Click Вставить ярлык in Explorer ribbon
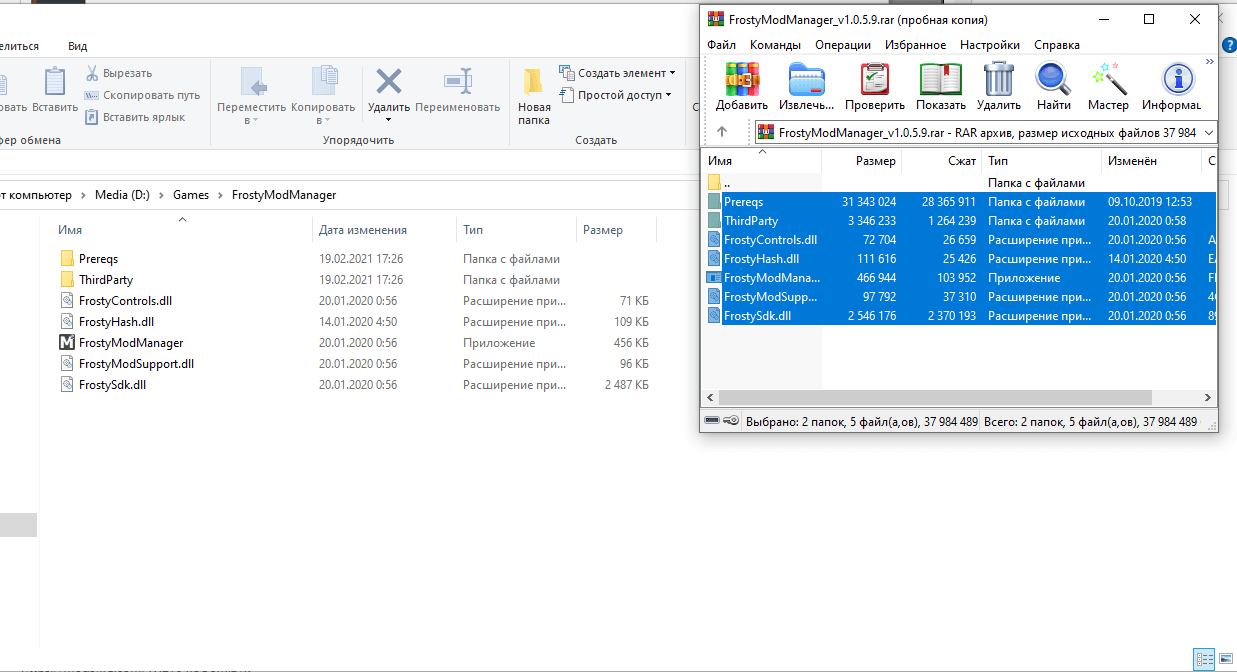The height and width of the screenshot is (672, 1237). point(135,117)
